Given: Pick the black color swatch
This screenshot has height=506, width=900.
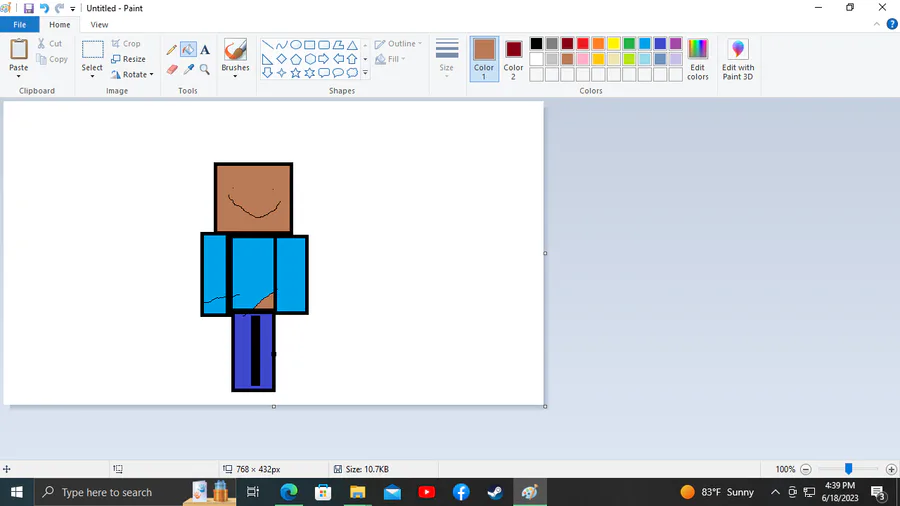Looking at the screenshot, I should pos(536,44).
